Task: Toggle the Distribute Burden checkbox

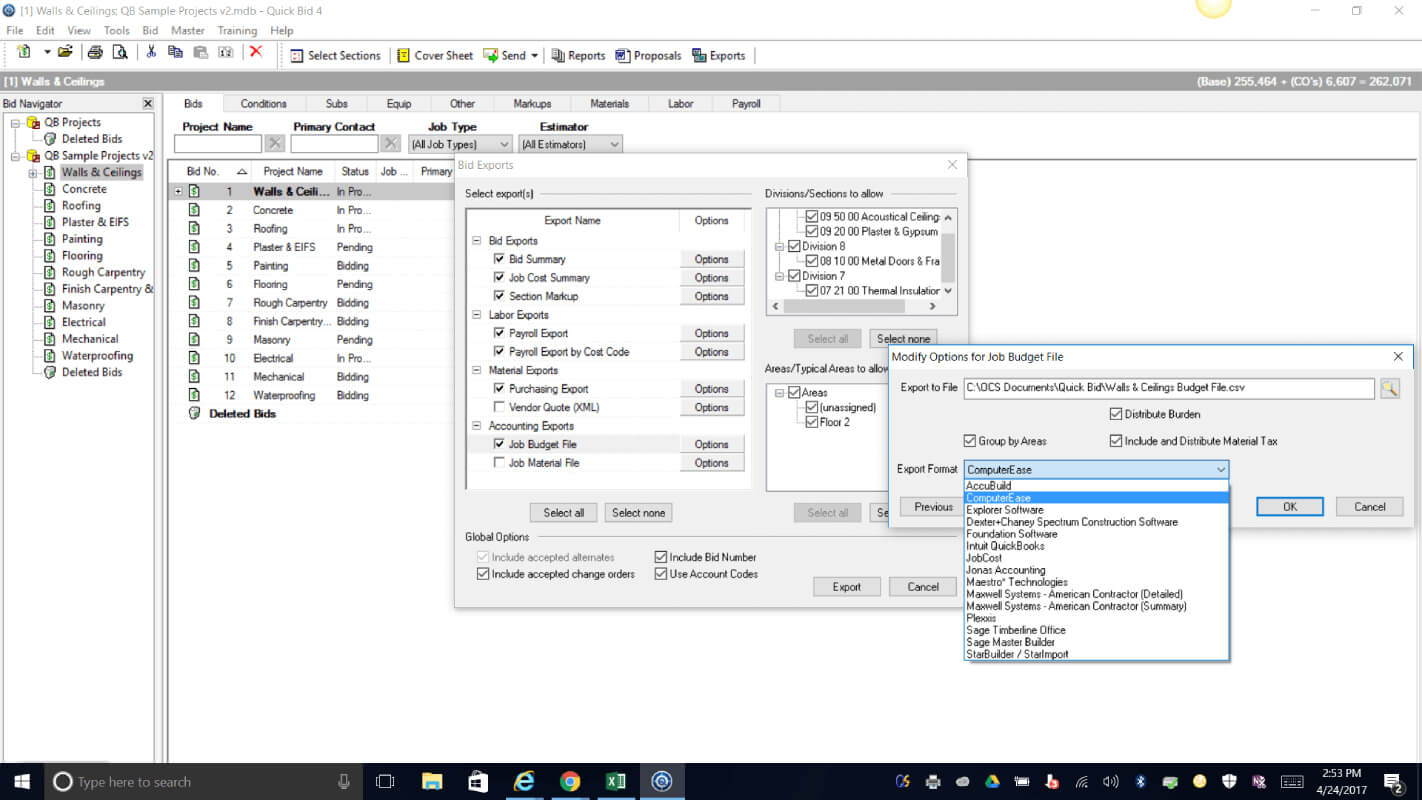Action: point(1116,414)
